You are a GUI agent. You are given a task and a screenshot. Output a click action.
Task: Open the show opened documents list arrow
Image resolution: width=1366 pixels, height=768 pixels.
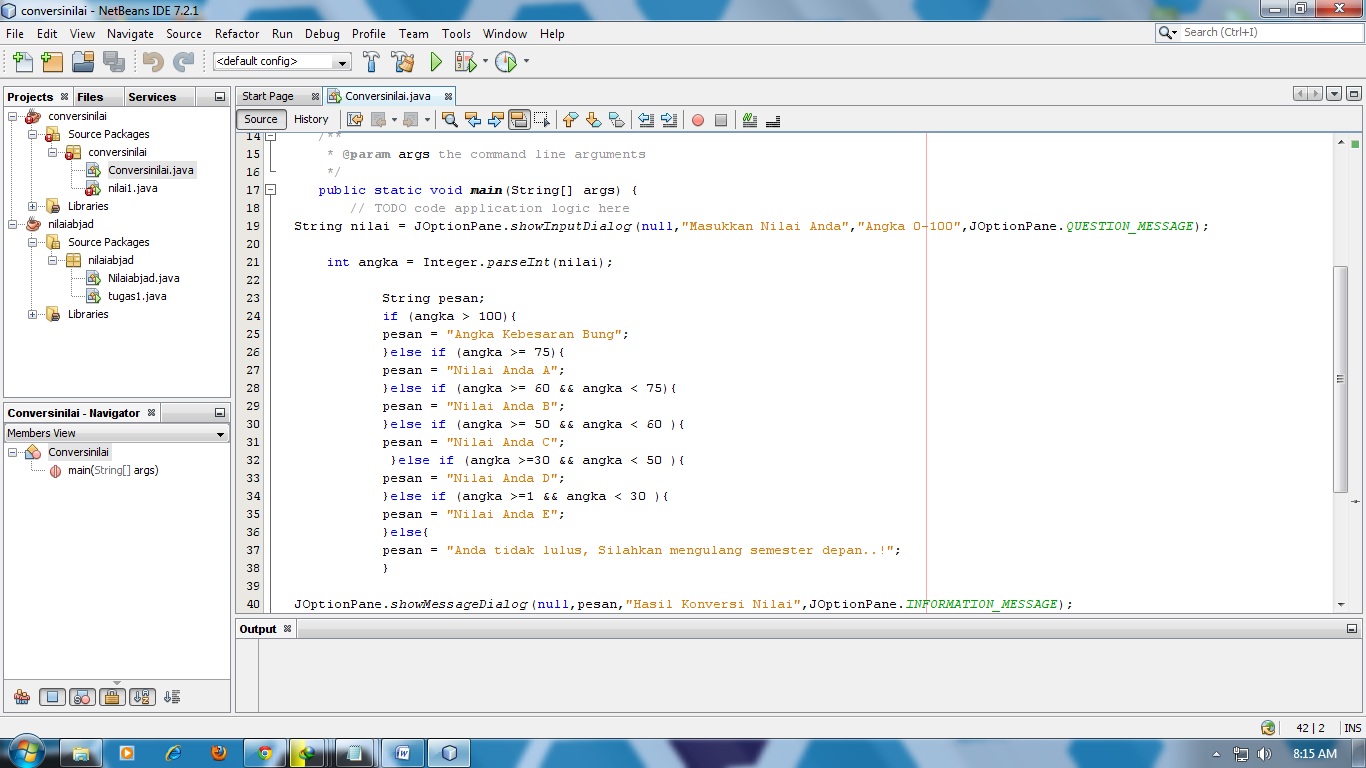click(1334, 94)
